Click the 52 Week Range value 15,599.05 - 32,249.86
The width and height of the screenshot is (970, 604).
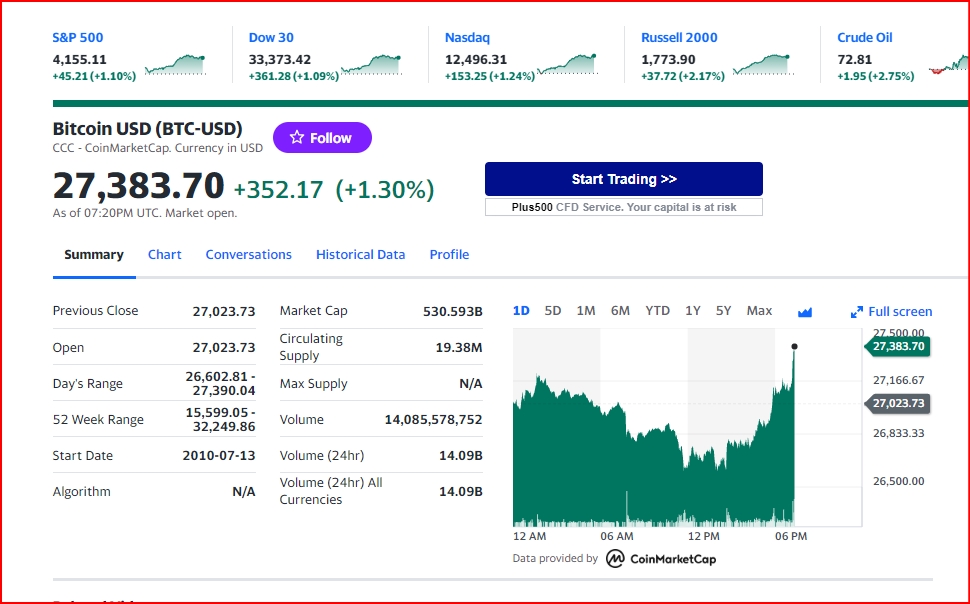coord(220,420)
